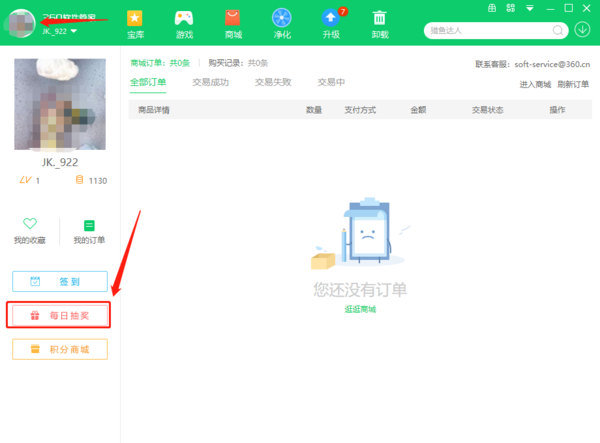The image size is (600, 443).
Task: Maximize the 360 software manager window
Action: (569, 8)
